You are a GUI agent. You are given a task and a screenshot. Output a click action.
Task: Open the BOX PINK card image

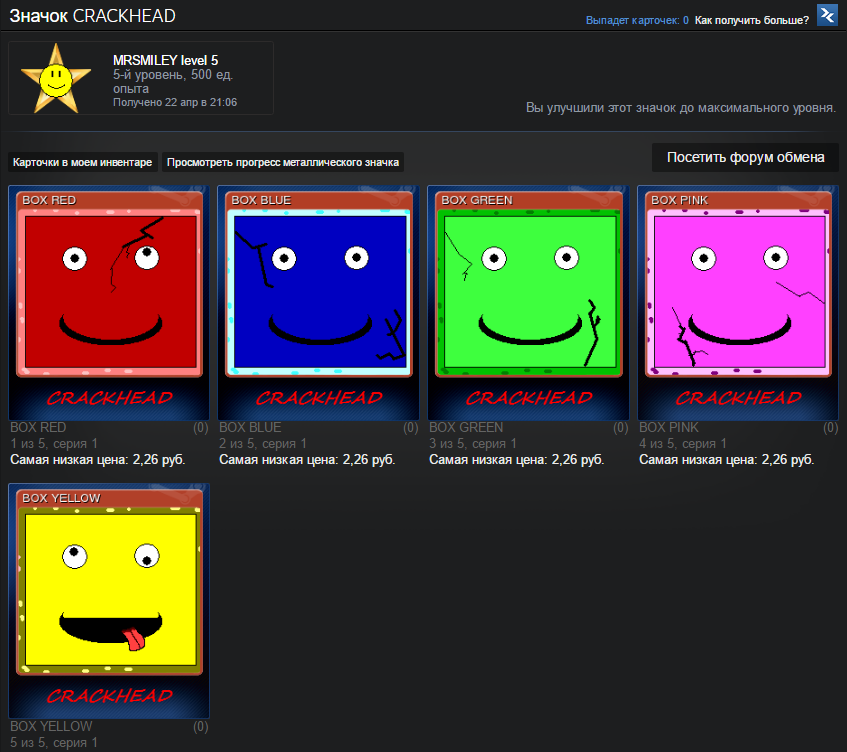738,303
